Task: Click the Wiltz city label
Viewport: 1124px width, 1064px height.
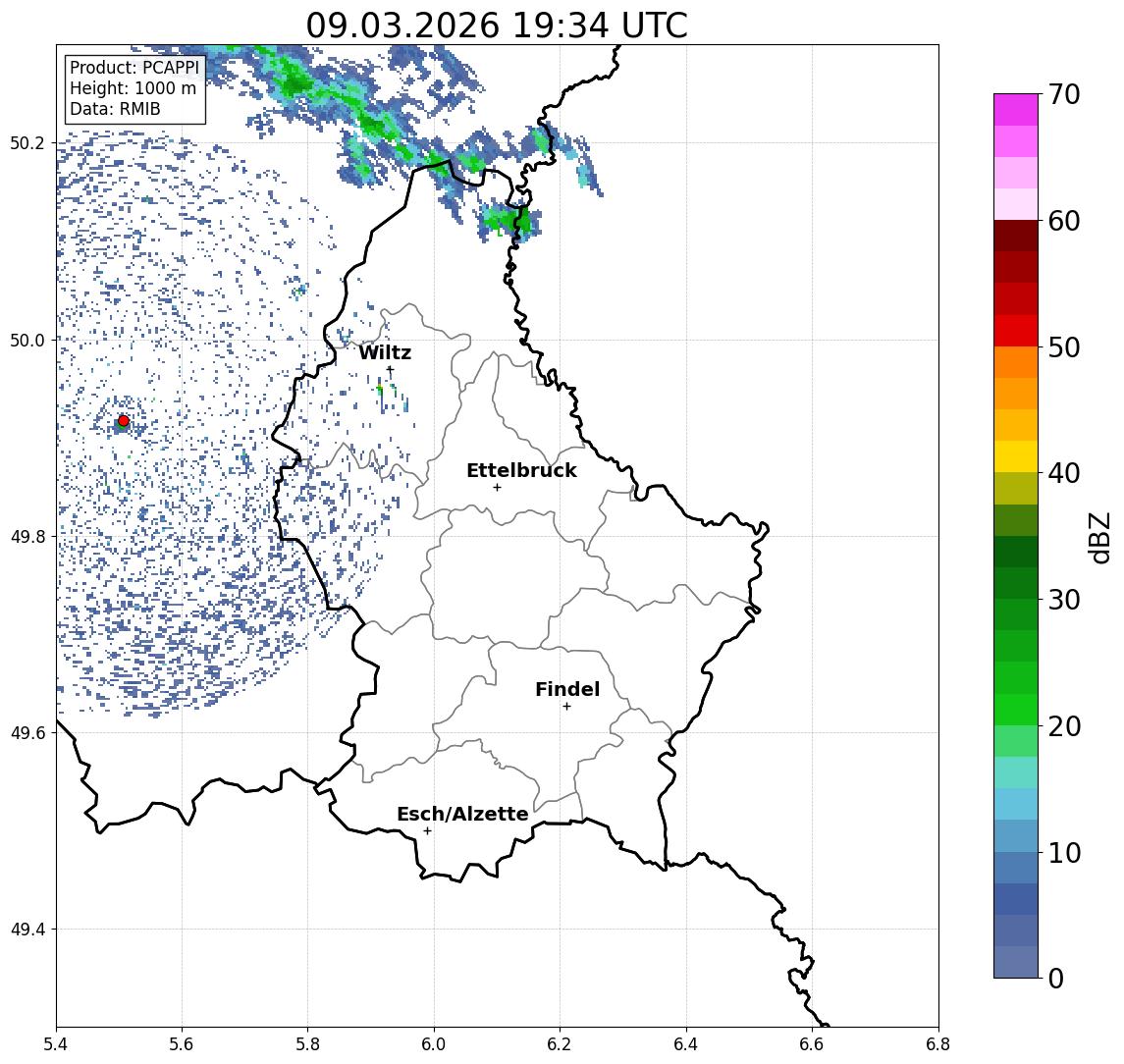Action: [x=385, y=352]
